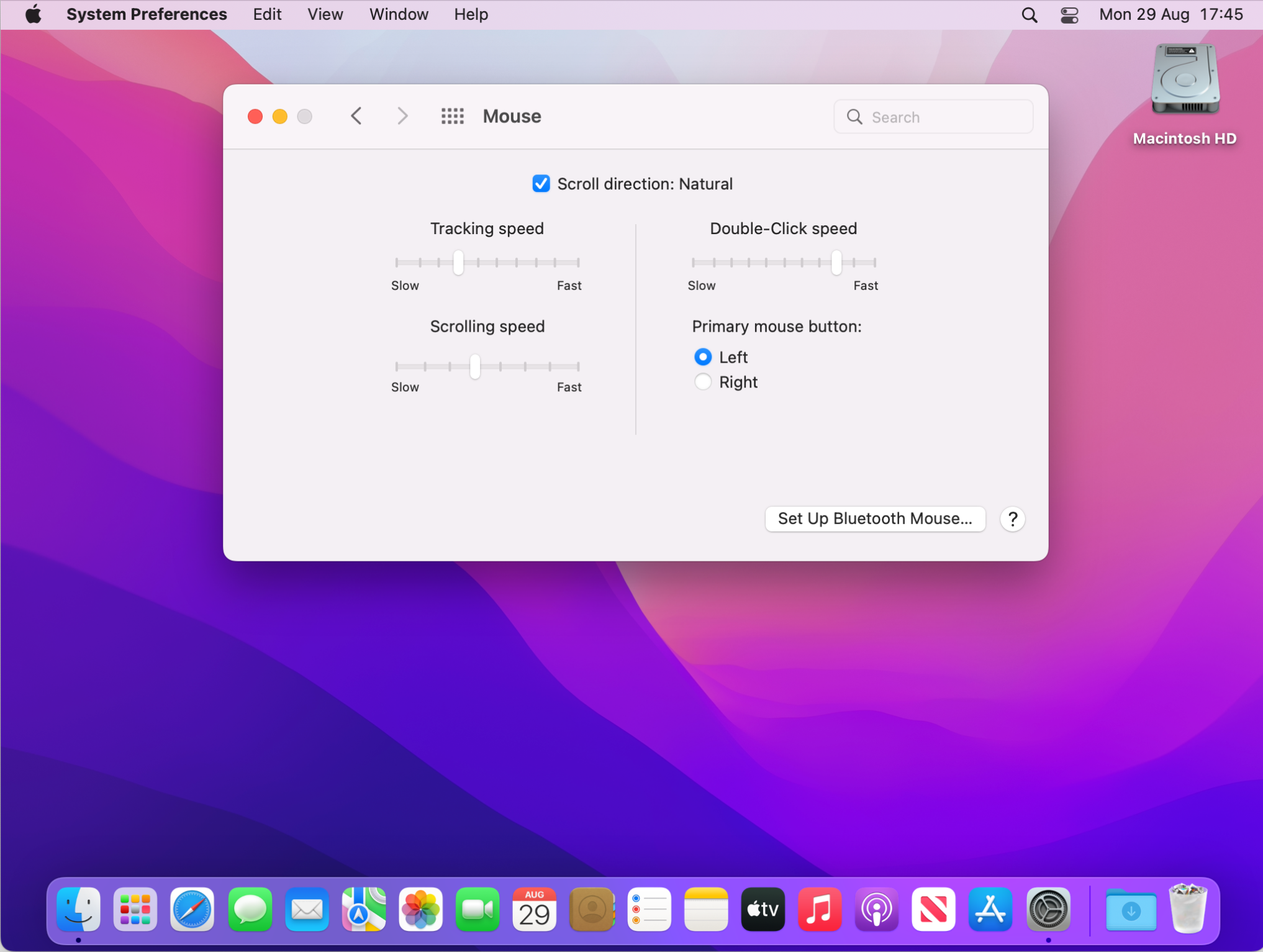Close the Mouse preferences window

tap(255, 117)
